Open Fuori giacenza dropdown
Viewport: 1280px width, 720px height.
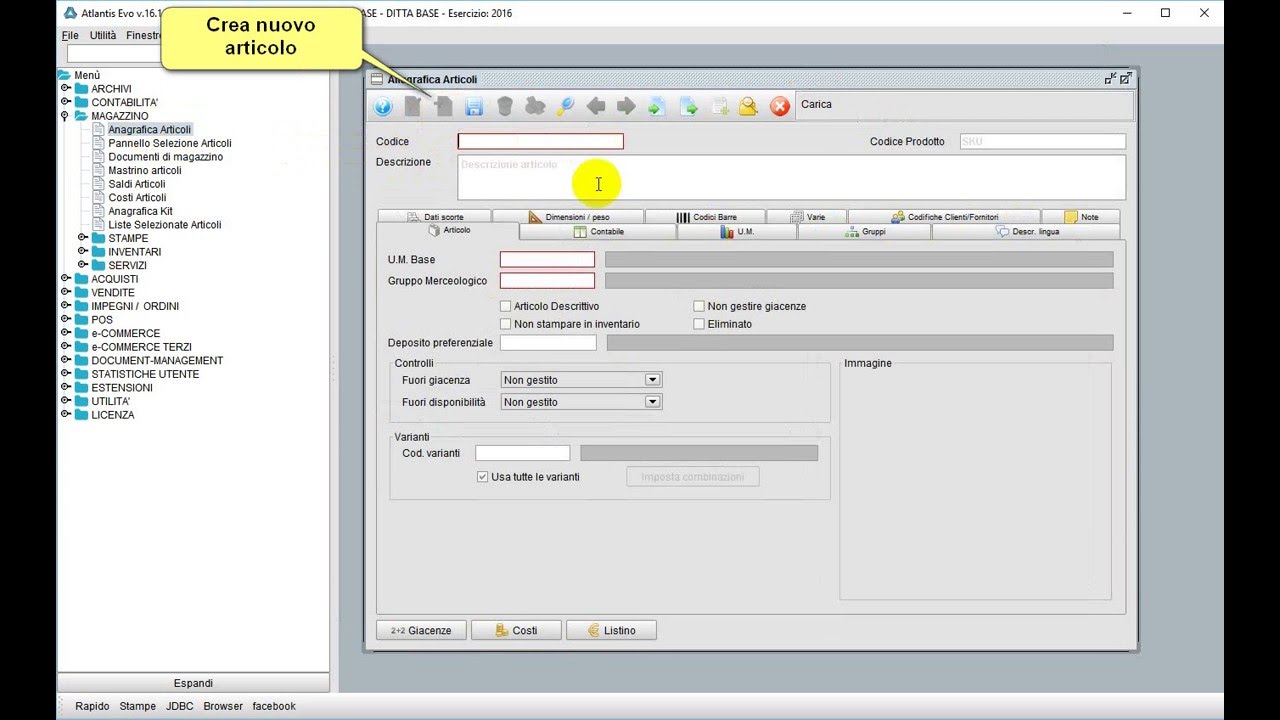coord(581,380)
